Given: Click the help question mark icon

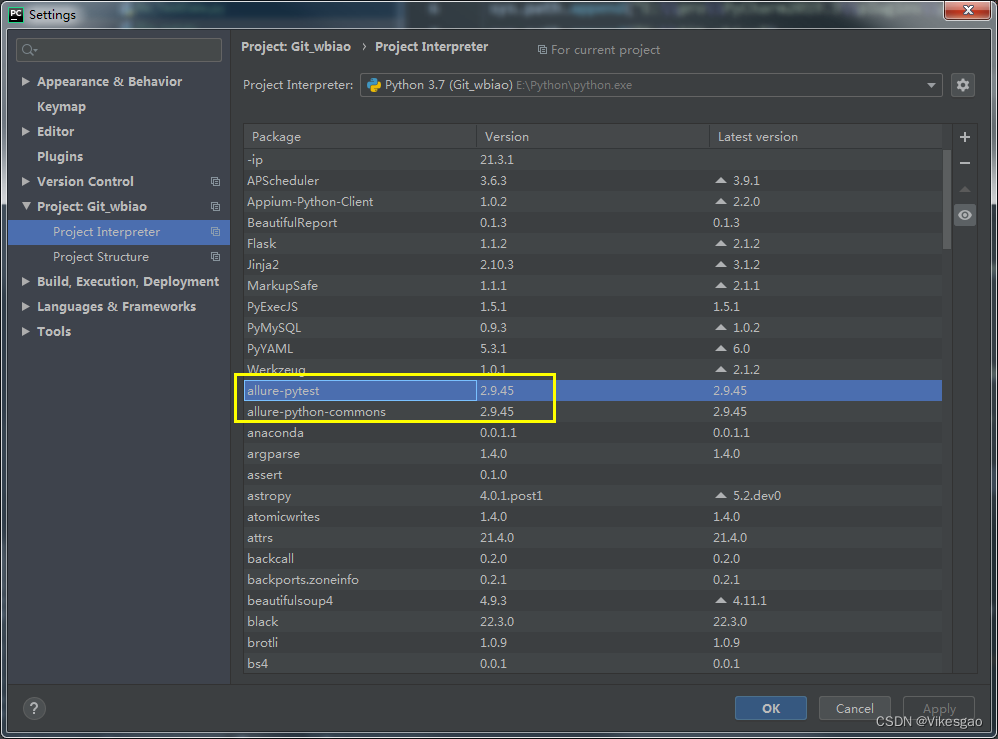Looking at the screenshot, I should pyautogui.click(x=34, y=708).
